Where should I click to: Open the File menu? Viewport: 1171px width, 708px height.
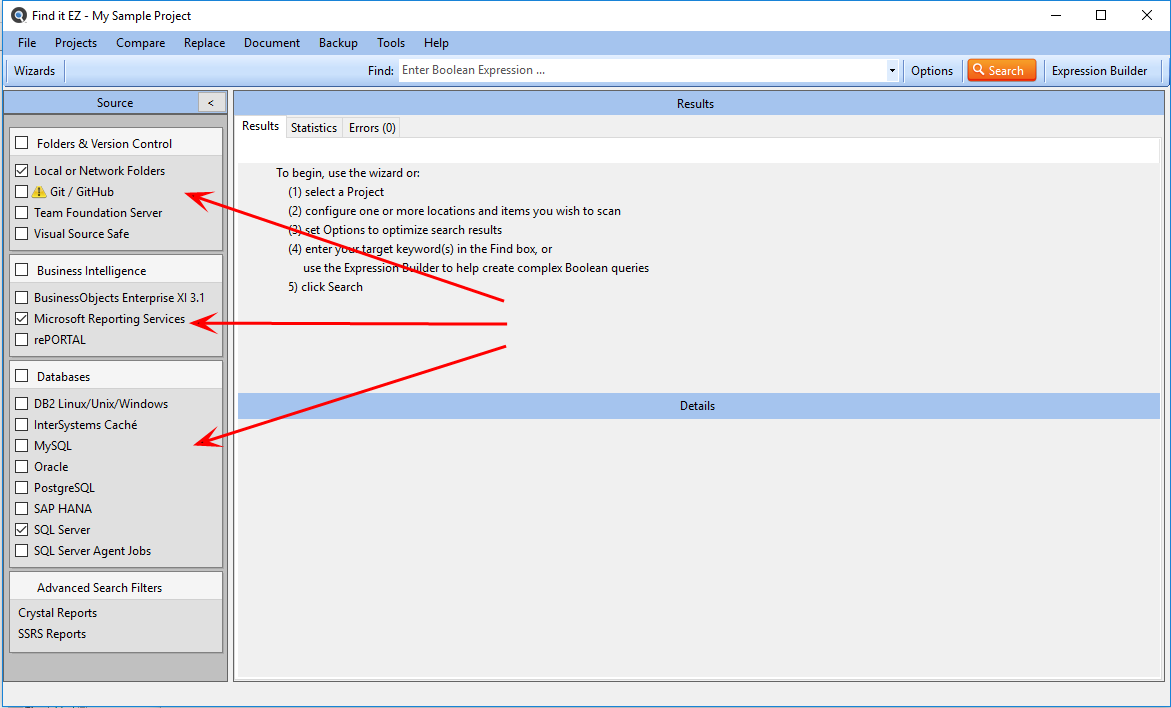[27, 43]
